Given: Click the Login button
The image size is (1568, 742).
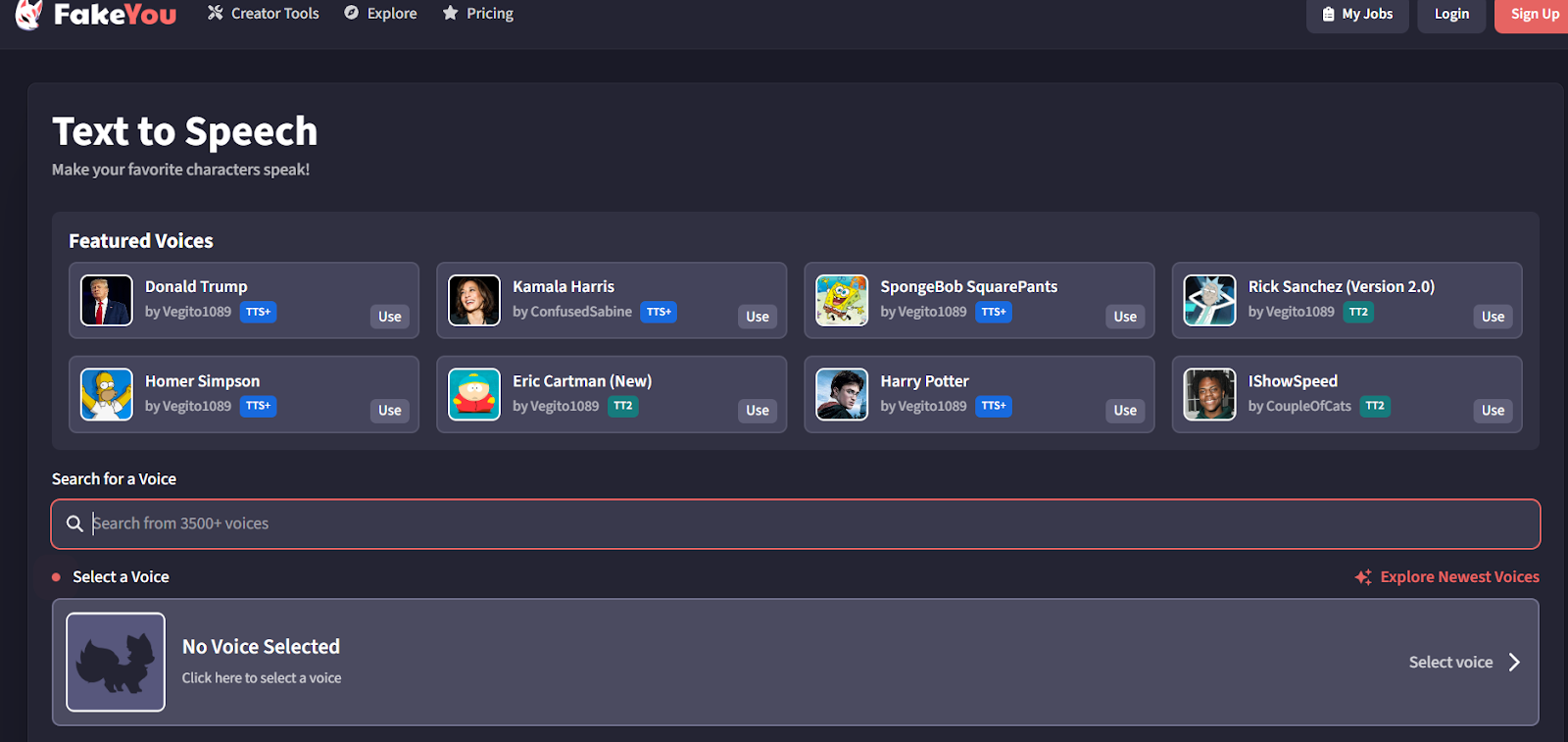Looking at the screenshot, I should [x=1451, y=15].
